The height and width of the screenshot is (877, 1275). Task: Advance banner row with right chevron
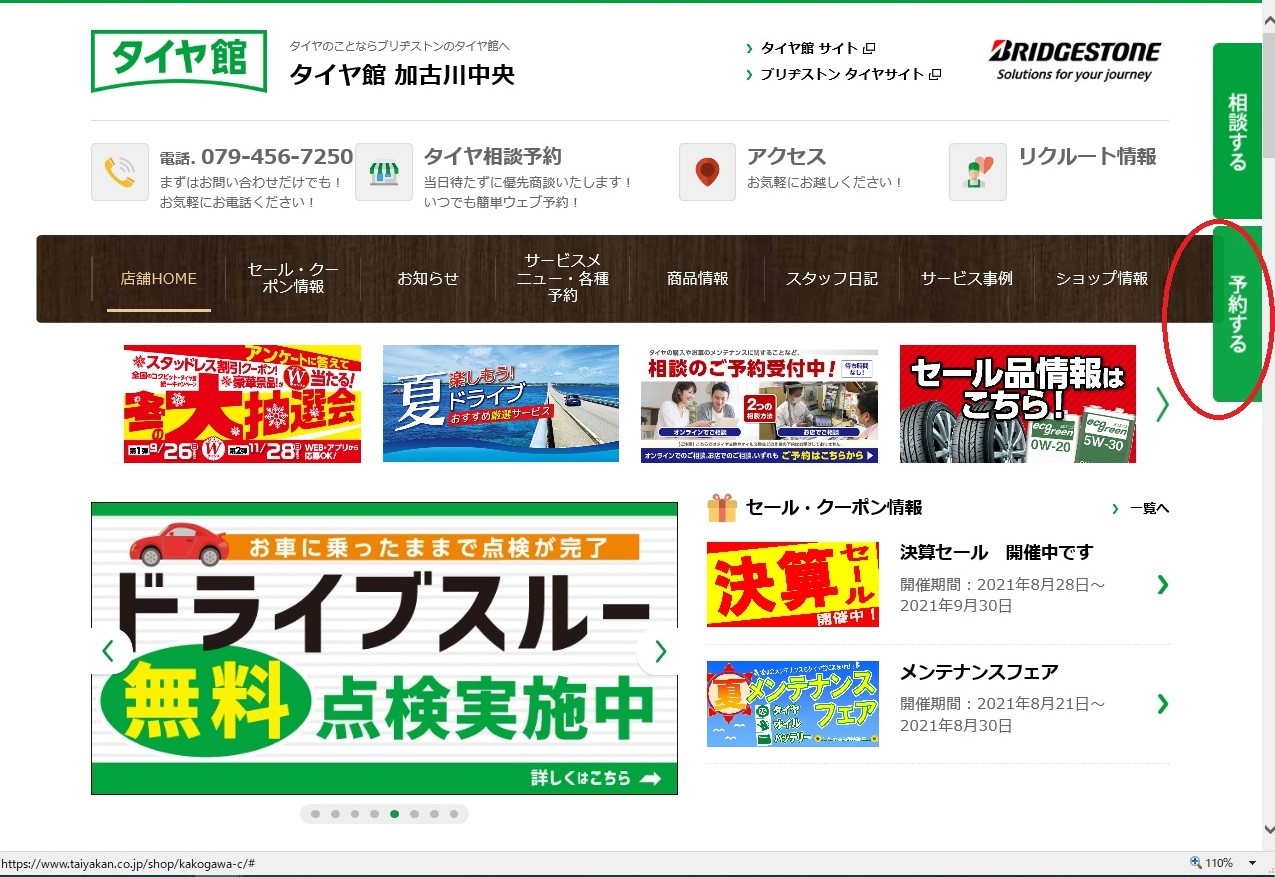pyautogui.click(x=1162, y=404)
